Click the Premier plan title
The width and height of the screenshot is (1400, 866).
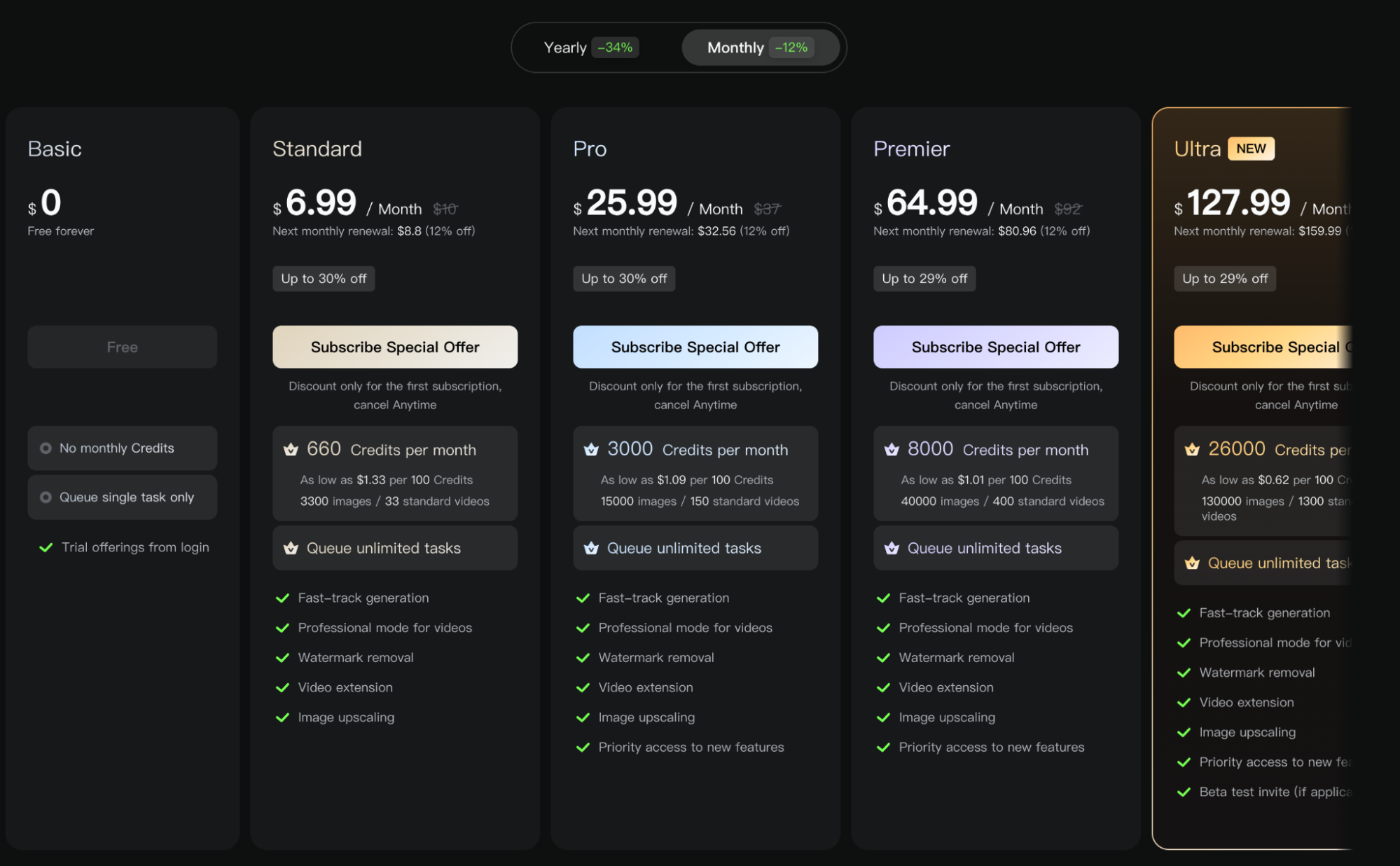(911, 149)
